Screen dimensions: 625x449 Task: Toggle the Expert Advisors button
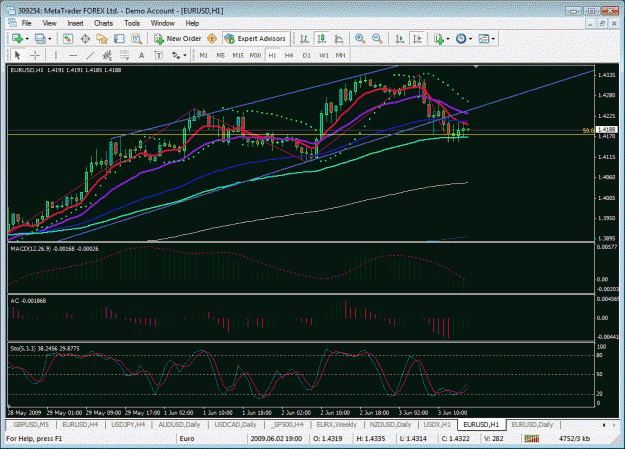point(256,39)
